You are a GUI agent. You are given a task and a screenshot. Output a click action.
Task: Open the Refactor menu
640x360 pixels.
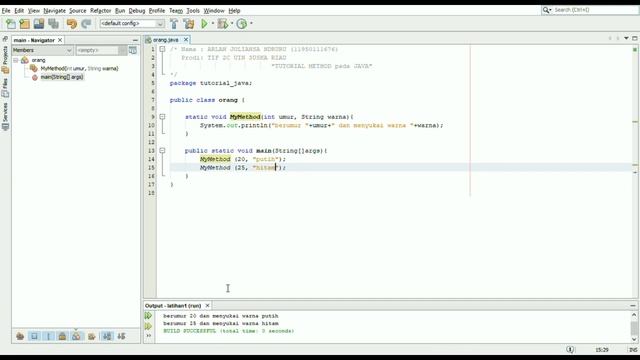[100, 11]
